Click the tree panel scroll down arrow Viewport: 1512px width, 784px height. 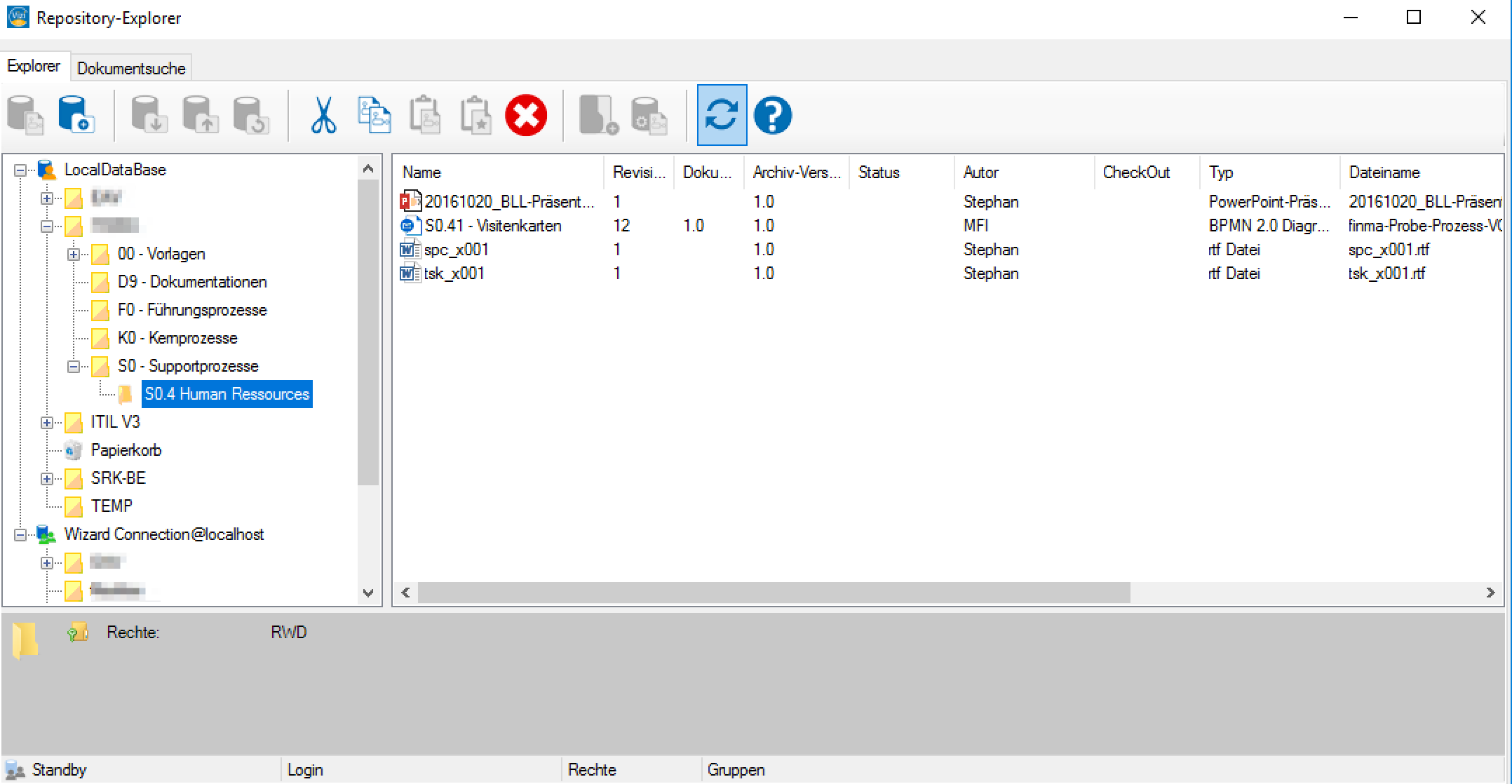[x=368, y=593]
